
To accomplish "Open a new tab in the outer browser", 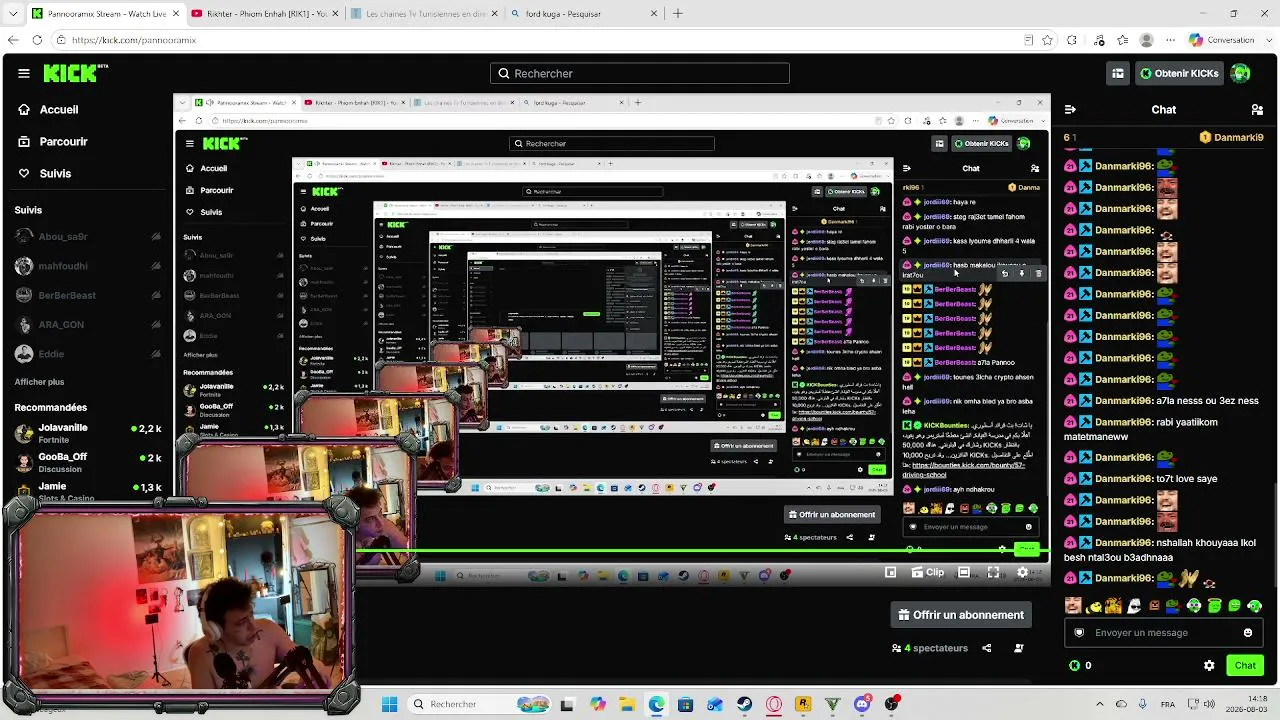I will 678,14.
